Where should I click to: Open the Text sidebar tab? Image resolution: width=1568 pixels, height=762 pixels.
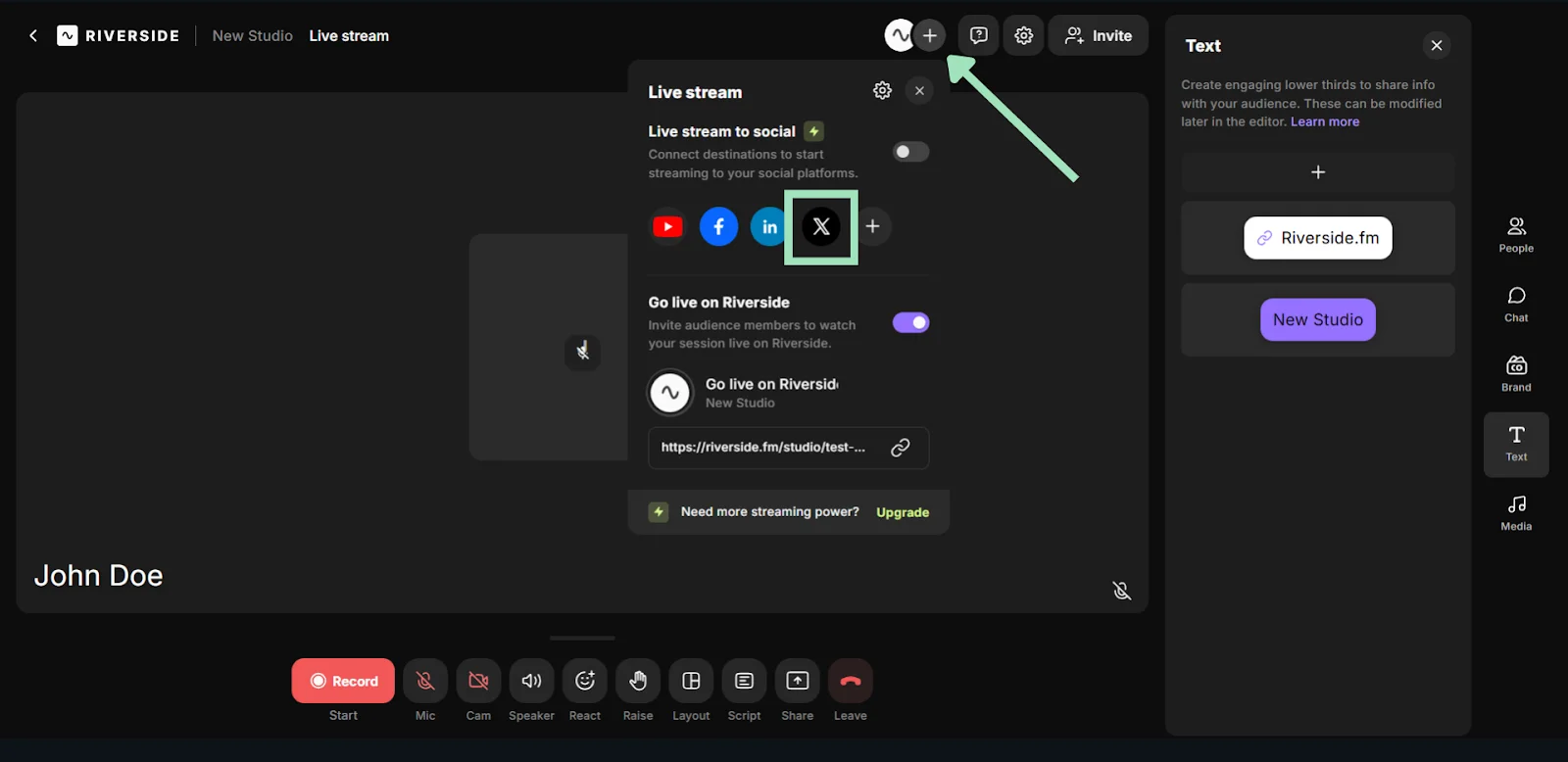click(1516, 445)
